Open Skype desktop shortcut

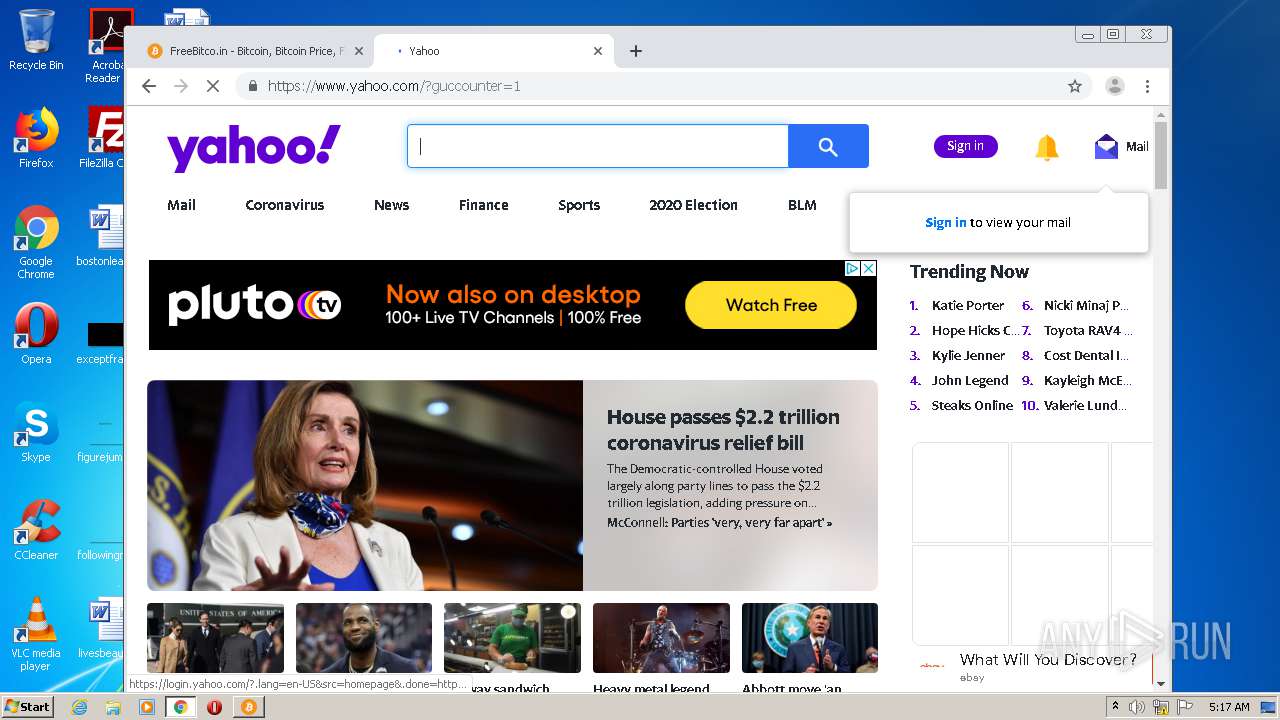pos(36,431)
